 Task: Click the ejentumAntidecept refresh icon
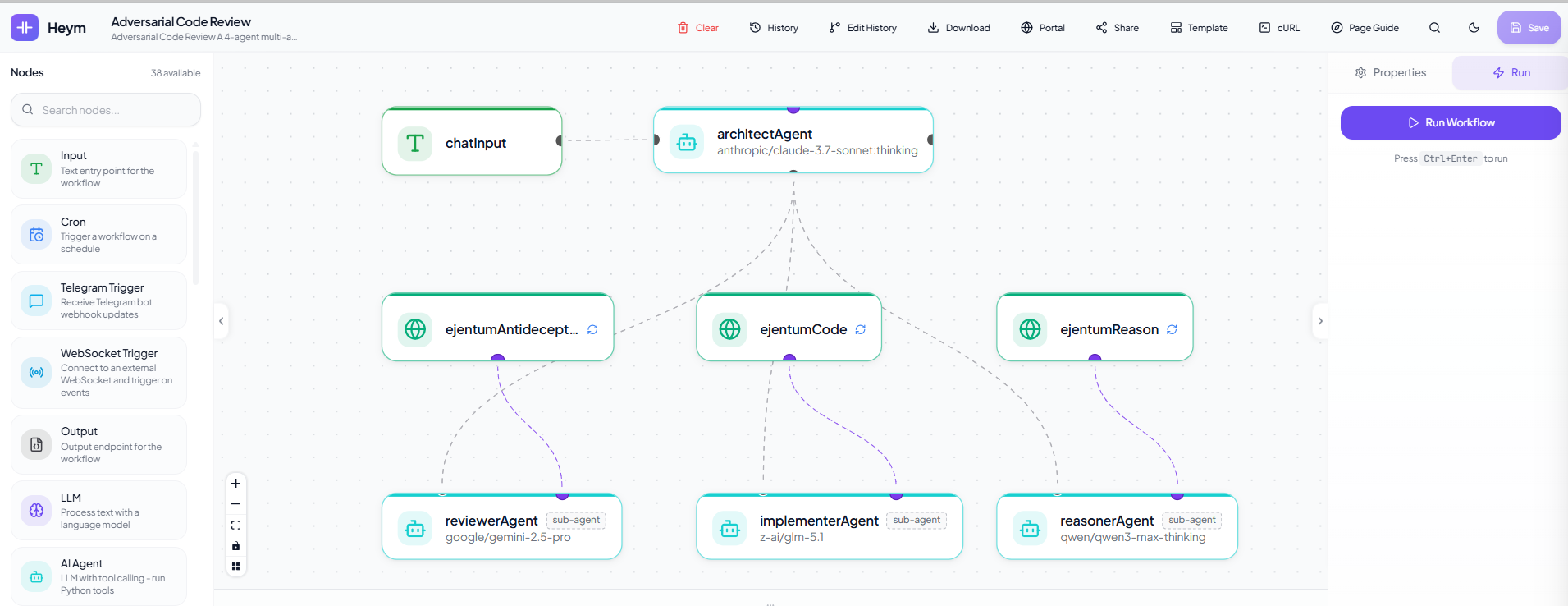tap(592, 329)
